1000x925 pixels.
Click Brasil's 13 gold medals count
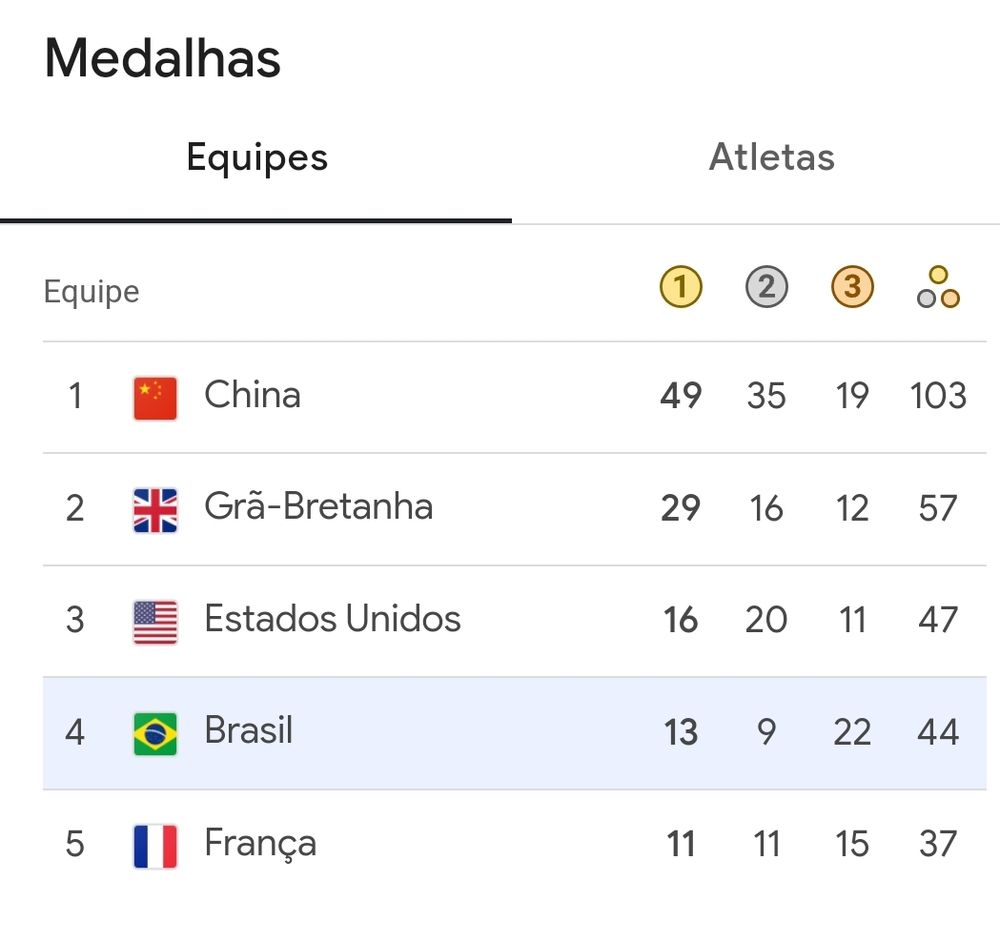(681, 732)
